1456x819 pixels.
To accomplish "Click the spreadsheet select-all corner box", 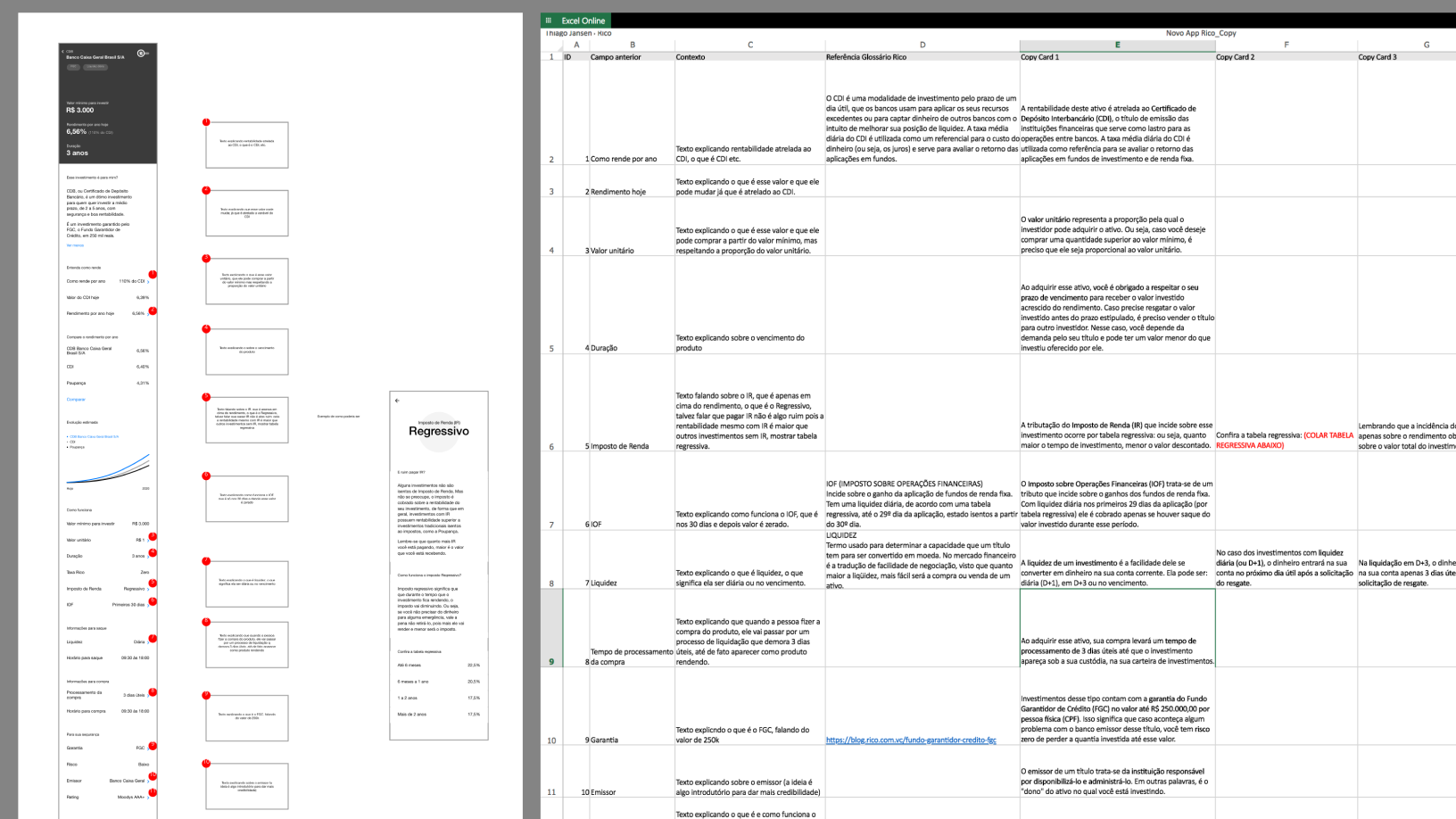I will pos(551,45).
